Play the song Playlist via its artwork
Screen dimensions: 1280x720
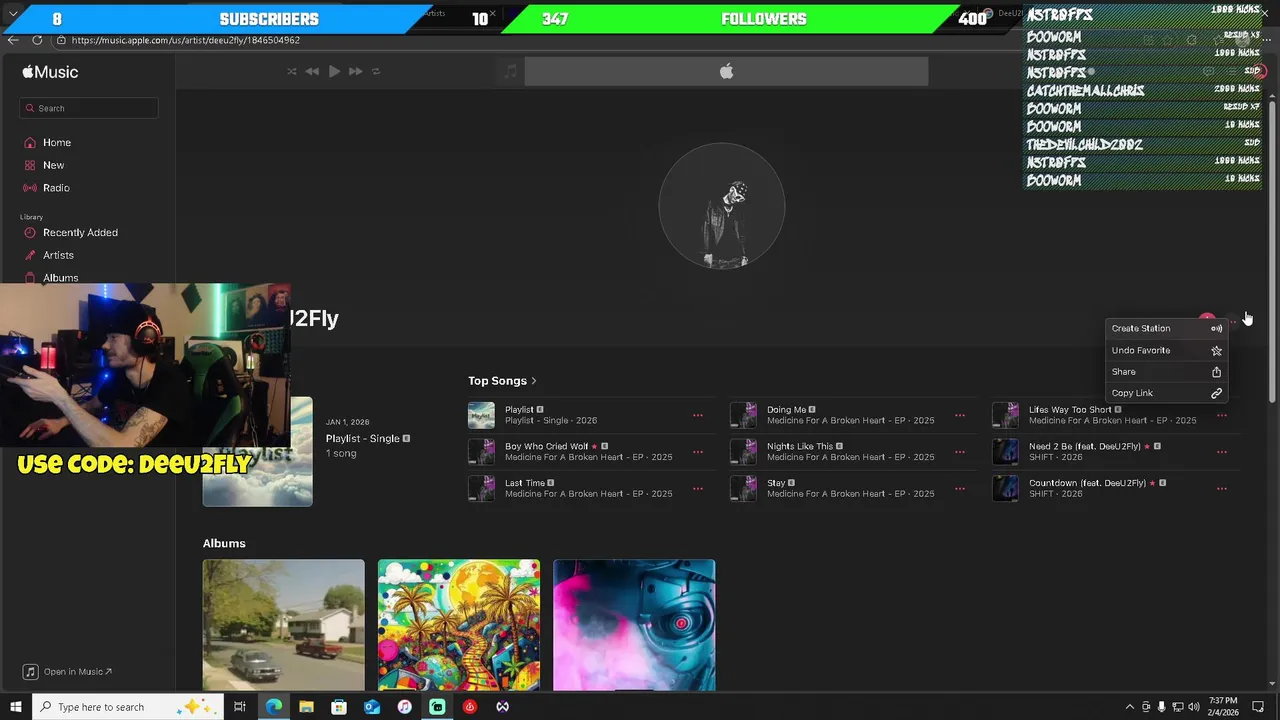pos(481,415)
